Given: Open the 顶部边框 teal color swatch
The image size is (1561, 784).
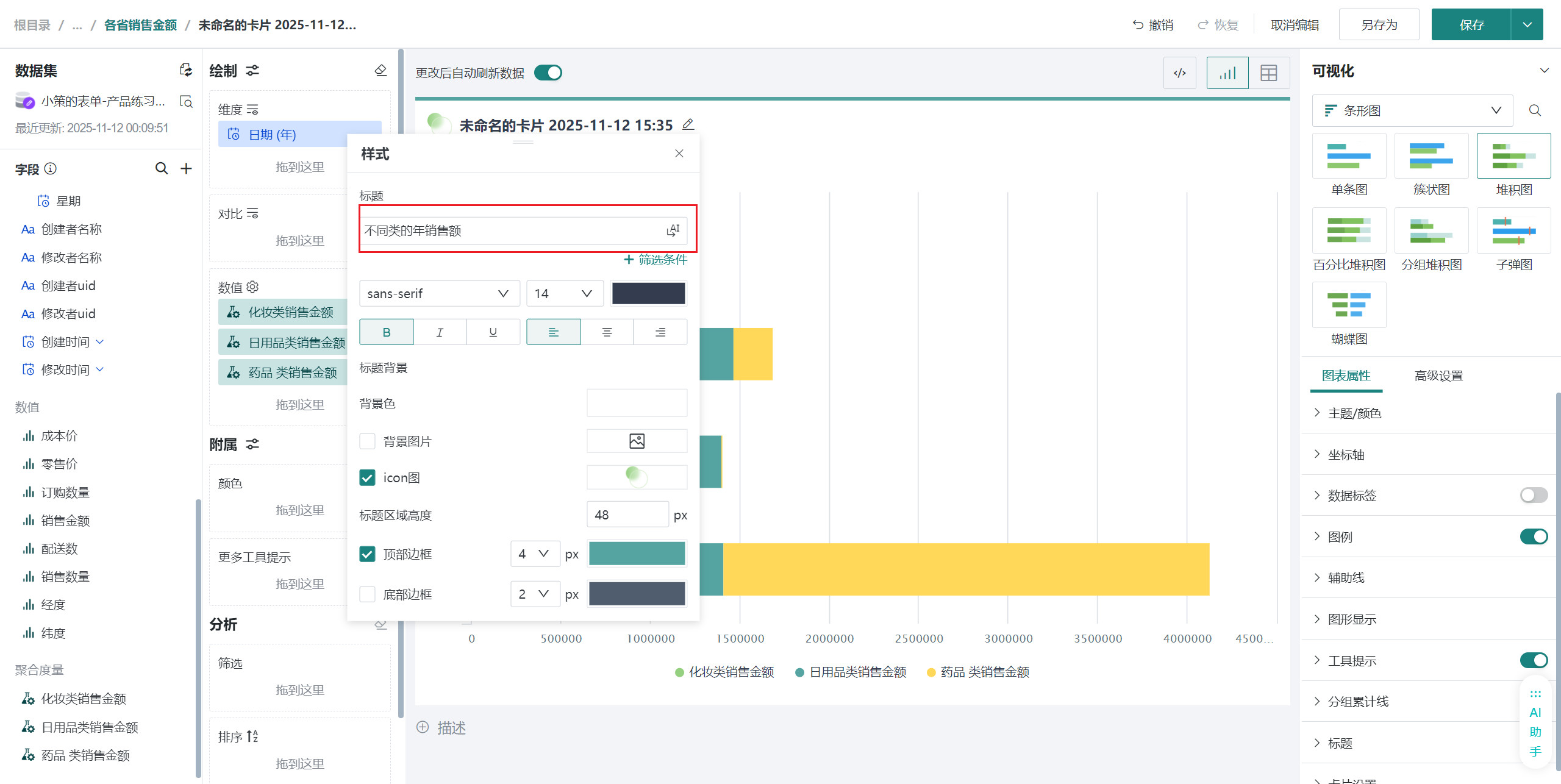Looking at the screenshot, I should [637, 554].
